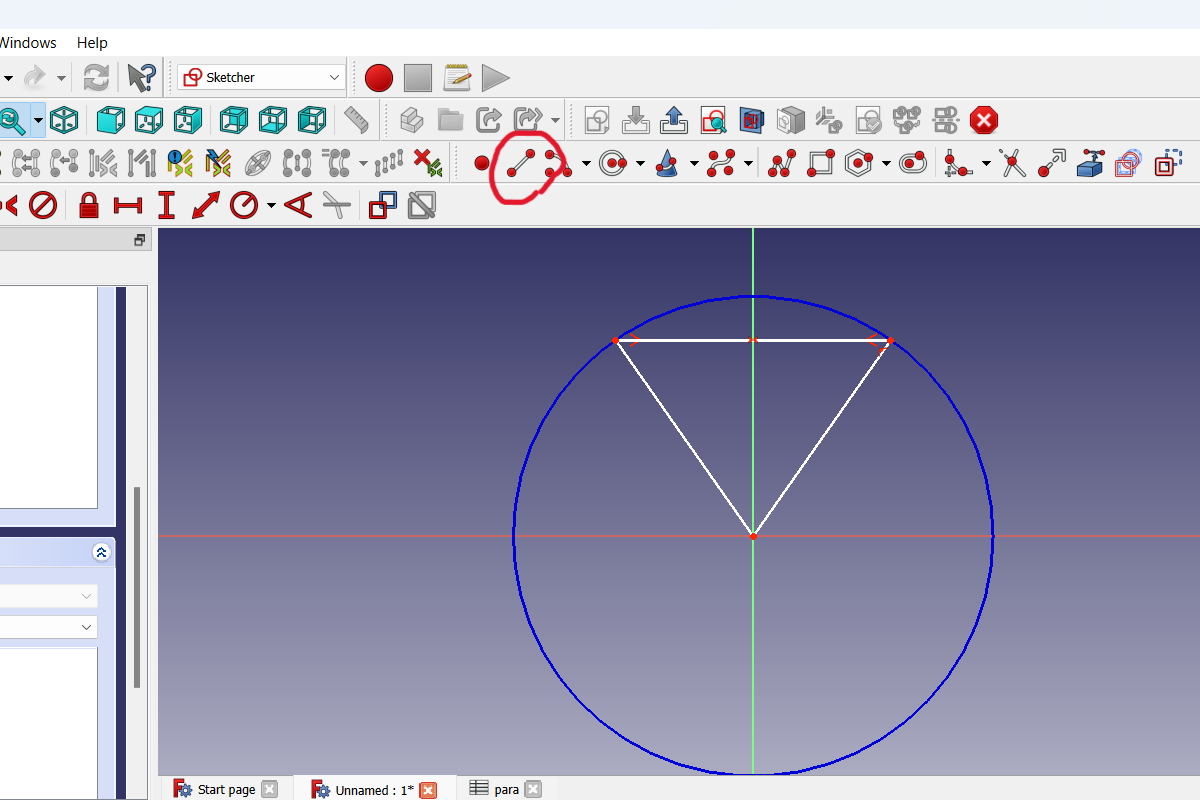
Task: Select the Create Circle tool
Action: pyautogui.click(x=613, y=163)
